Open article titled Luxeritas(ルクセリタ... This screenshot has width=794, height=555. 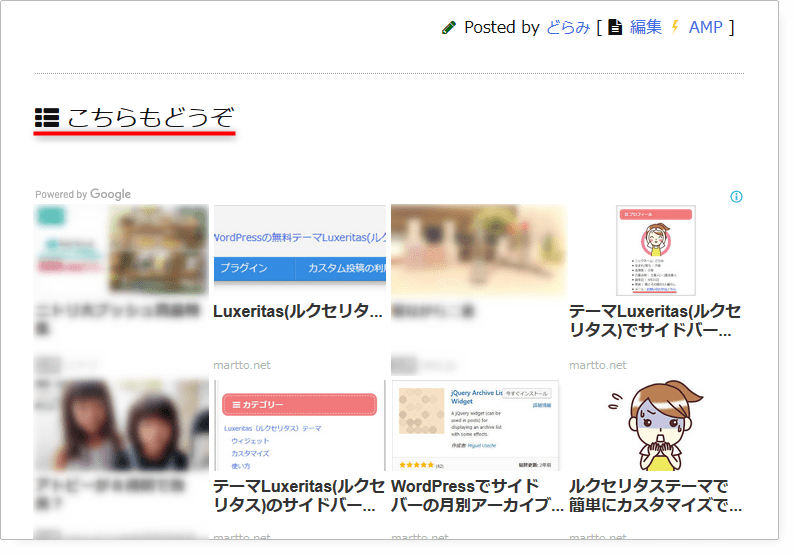298,311
